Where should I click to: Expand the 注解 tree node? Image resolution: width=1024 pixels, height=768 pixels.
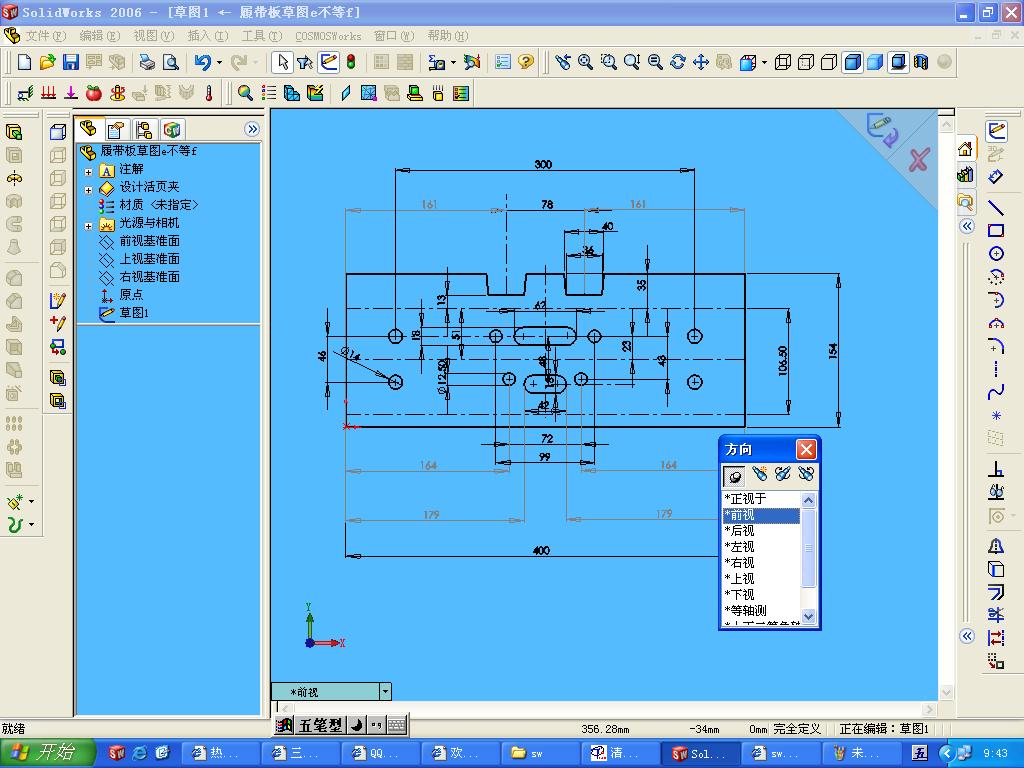click(x=88, y=172)
